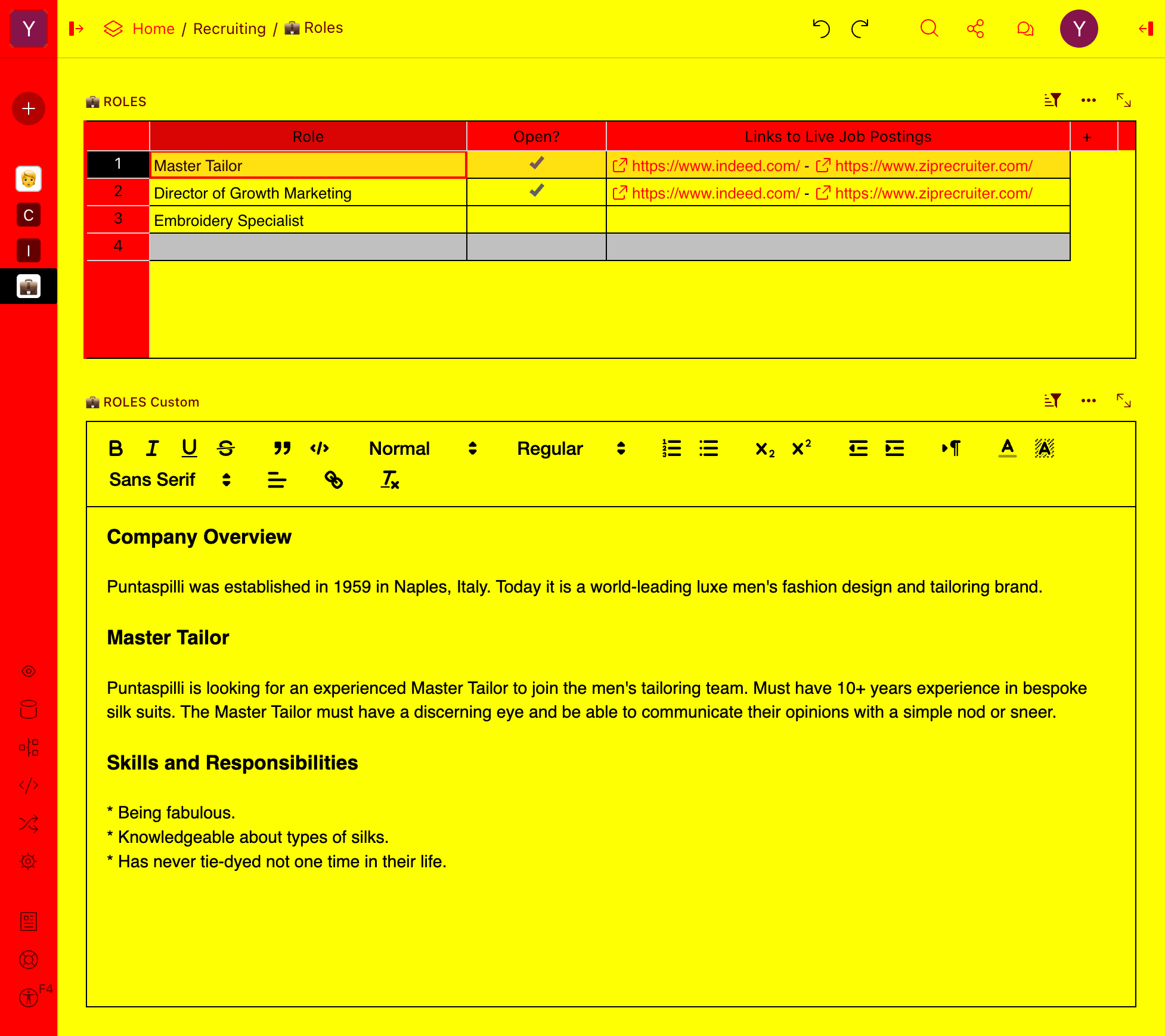Toggle bold formatting in editor toolbar

coord(116,448)
